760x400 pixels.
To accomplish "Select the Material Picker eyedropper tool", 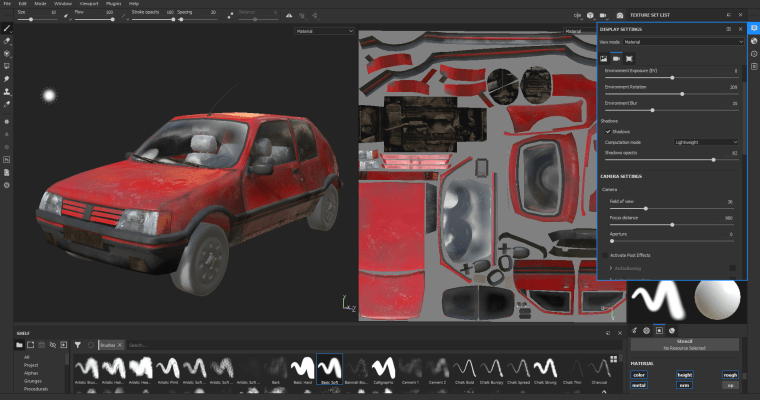I will pyautogui.click(x=7, y=103).
